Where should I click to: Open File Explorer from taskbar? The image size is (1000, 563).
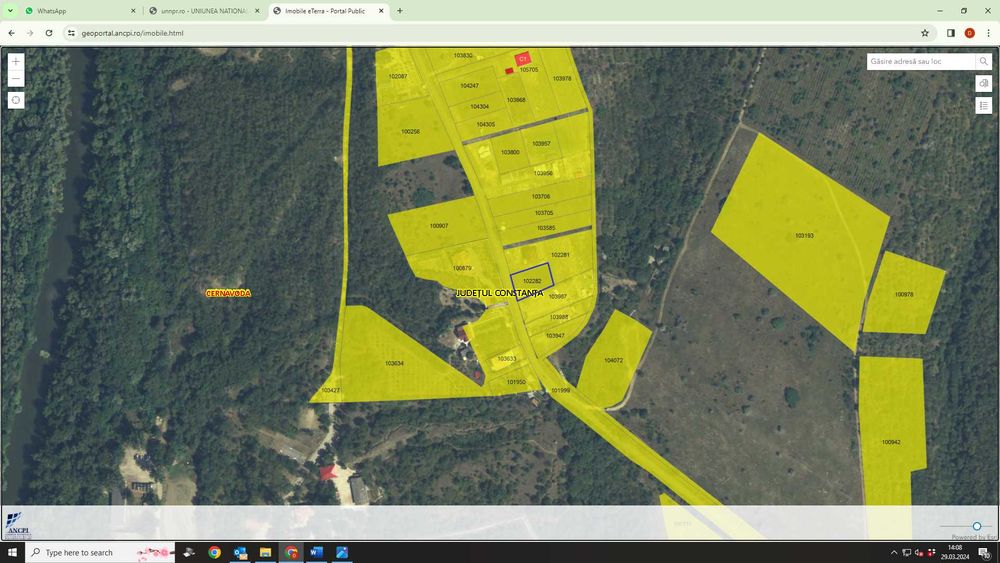point(265,552)
